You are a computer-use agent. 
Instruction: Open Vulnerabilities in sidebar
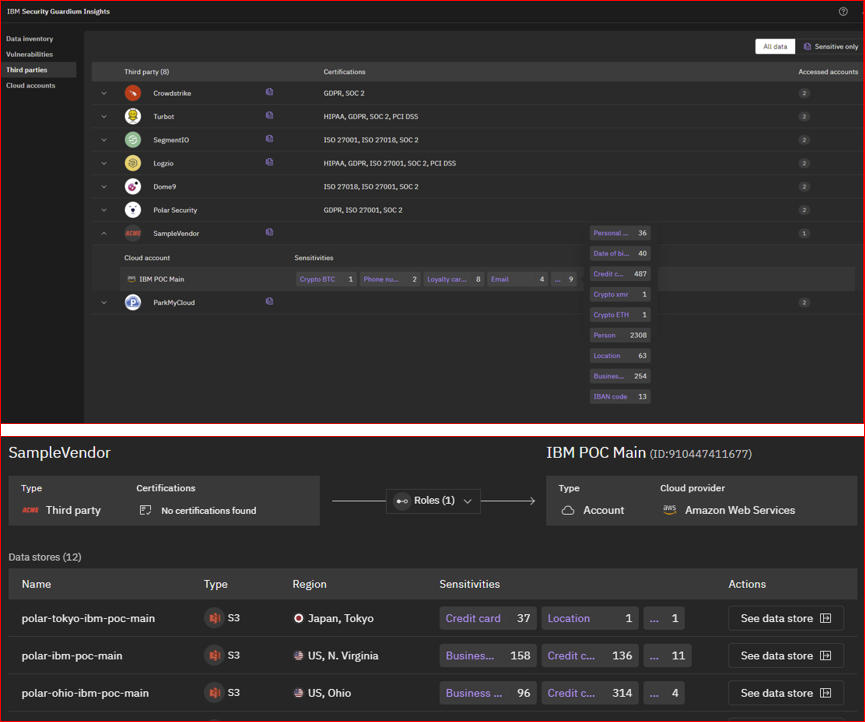30,54
